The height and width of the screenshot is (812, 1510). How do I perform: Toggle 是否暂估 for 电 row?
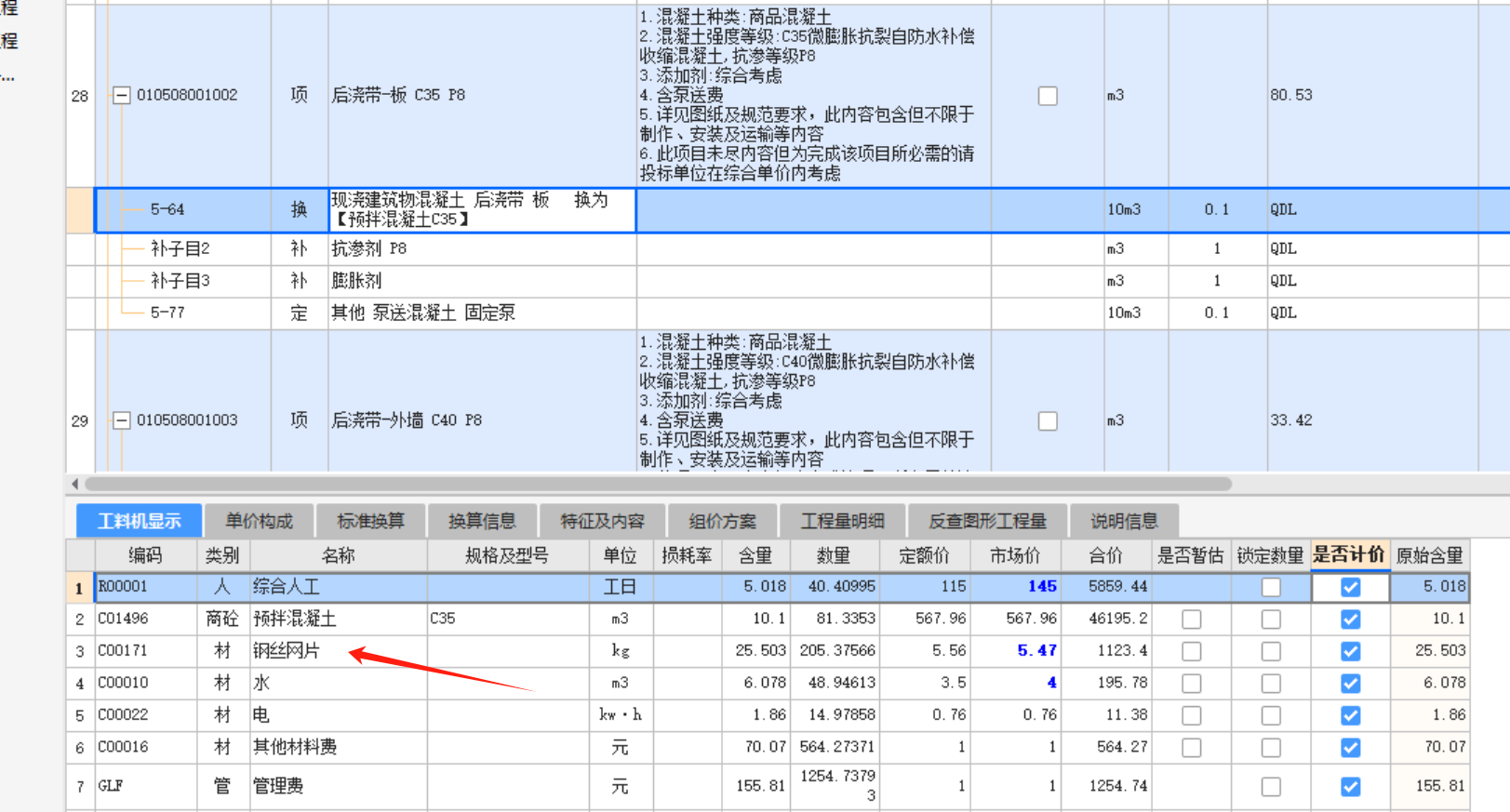(1191, 715)
